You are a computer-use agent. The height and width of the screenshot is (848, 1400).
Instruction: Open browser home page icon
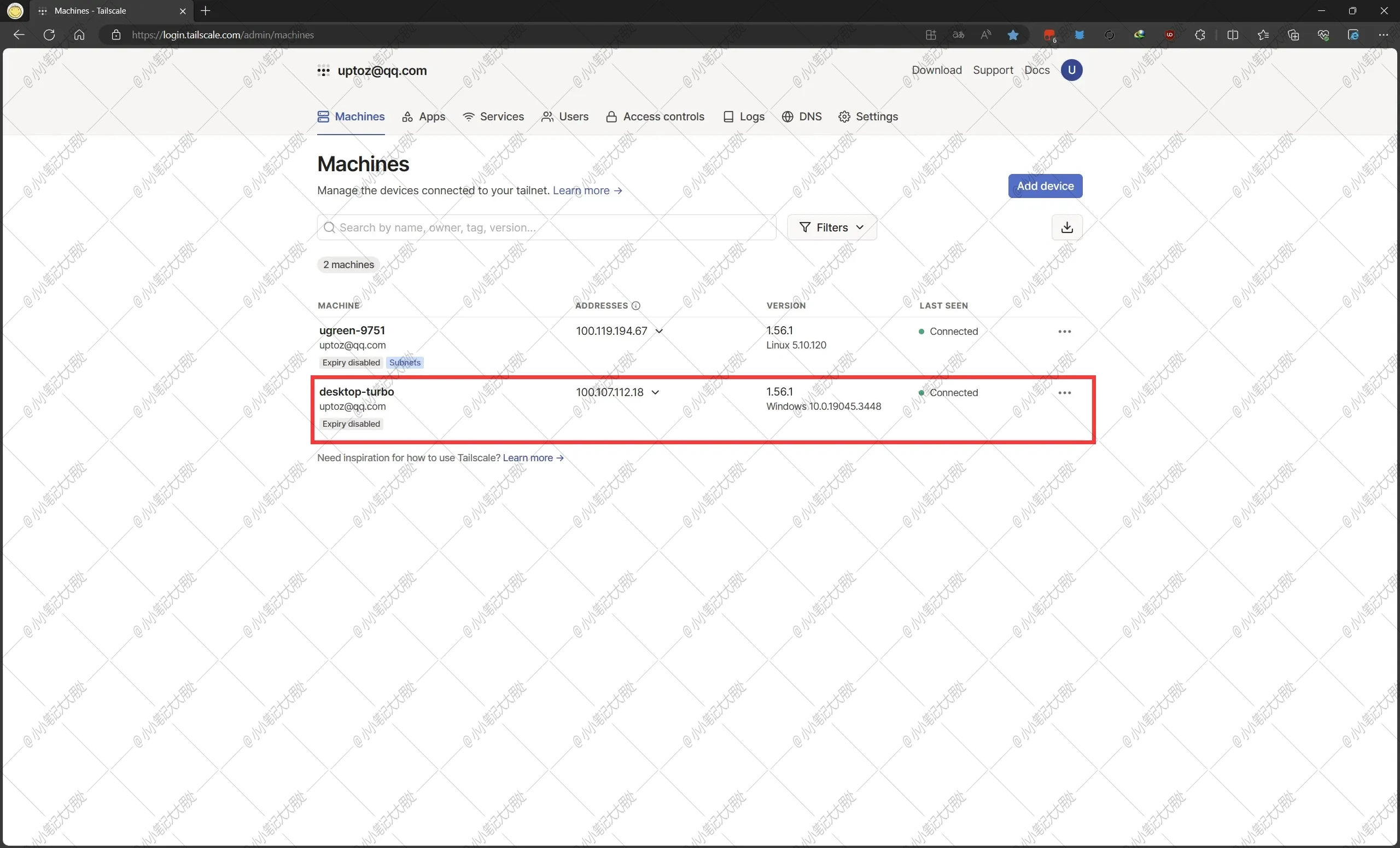(x=79, y=34)
